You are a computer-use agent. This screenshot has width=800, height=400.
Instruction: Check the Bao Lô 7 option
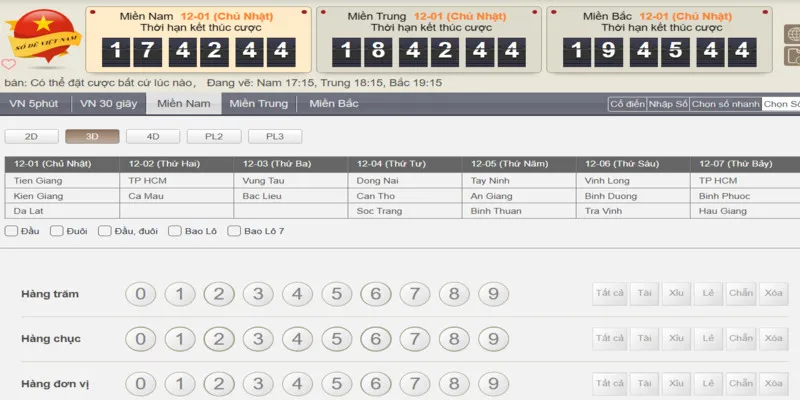pos(234,232)
